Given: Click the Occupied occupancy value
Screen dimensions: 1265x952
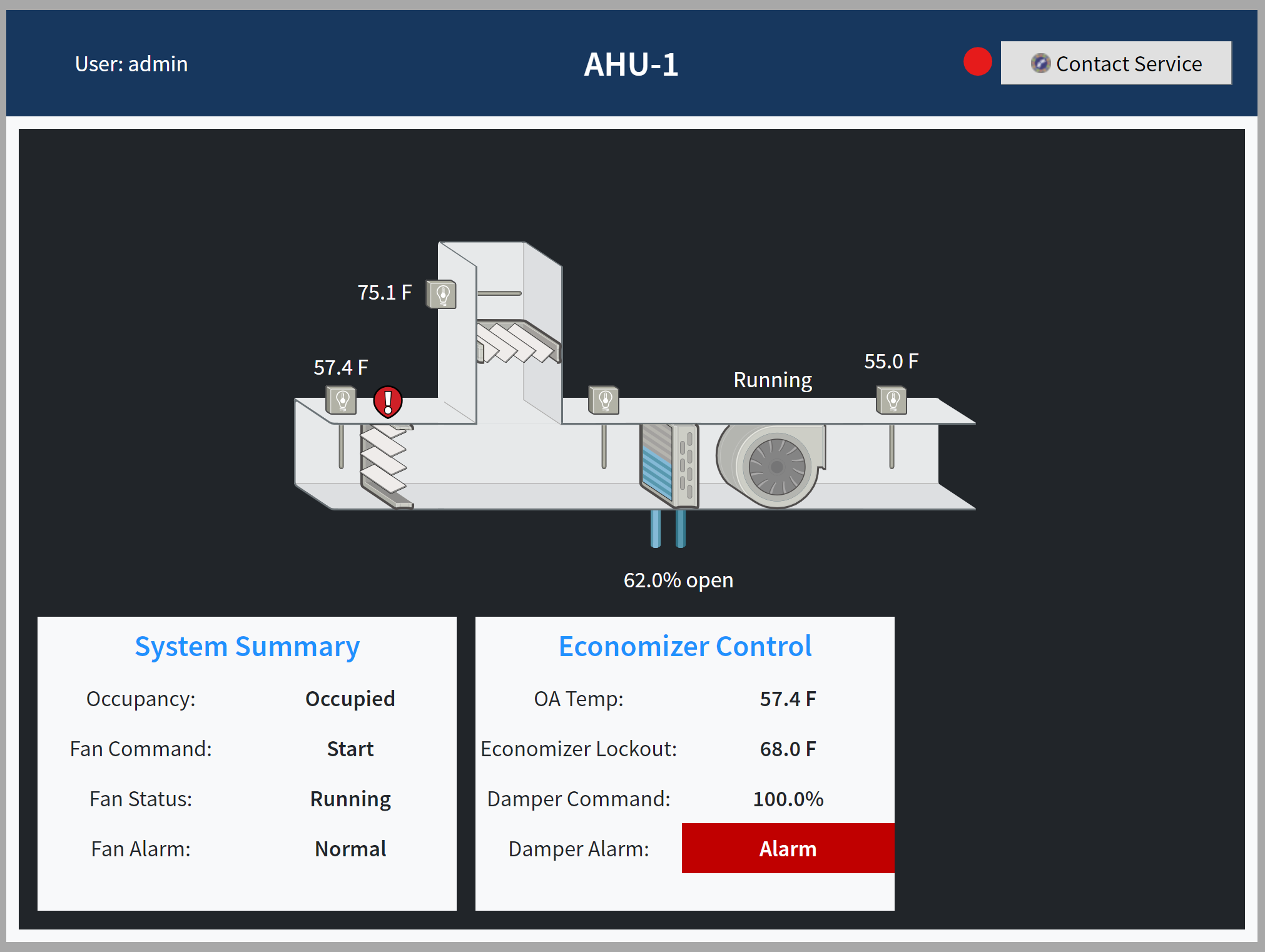Looking at the screenshot, I should (350, 699).
